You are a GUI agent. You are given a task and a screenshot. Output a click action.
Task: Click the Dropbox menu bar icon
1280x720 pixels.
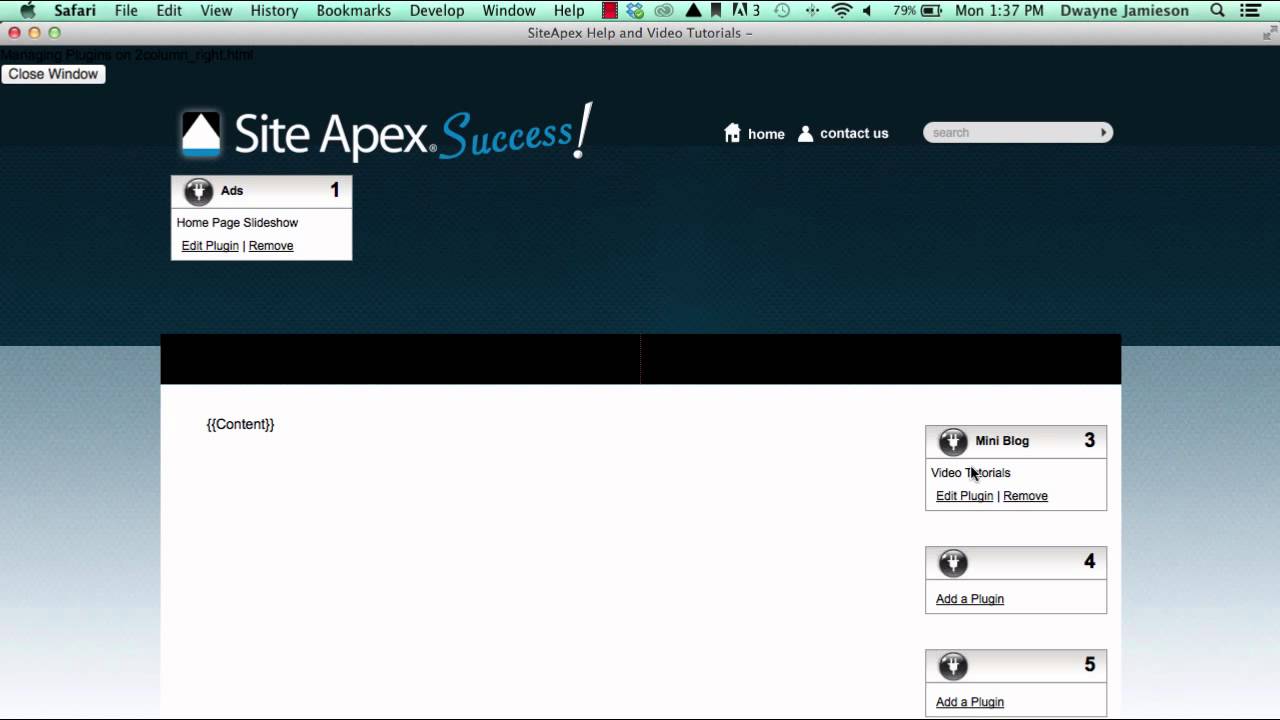[x=636, y=11]
